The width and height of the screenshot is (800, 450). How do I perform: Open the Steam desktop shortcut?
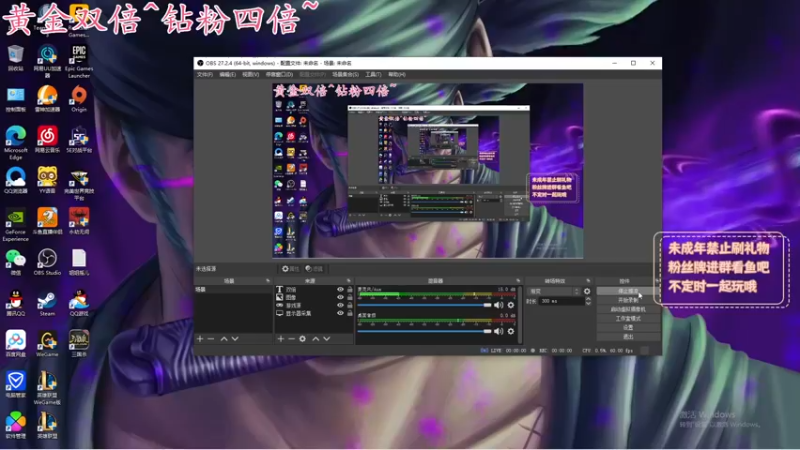47,303
